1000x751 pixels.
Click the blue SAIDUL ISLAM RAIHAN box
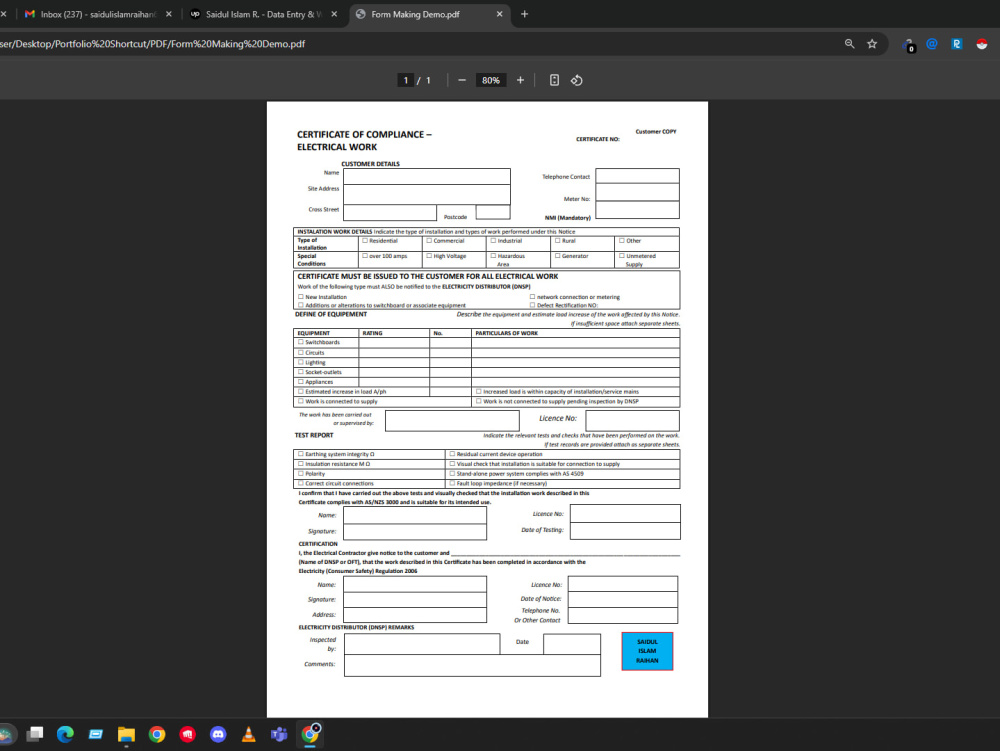pyautogui.click(x=647, y=651)
